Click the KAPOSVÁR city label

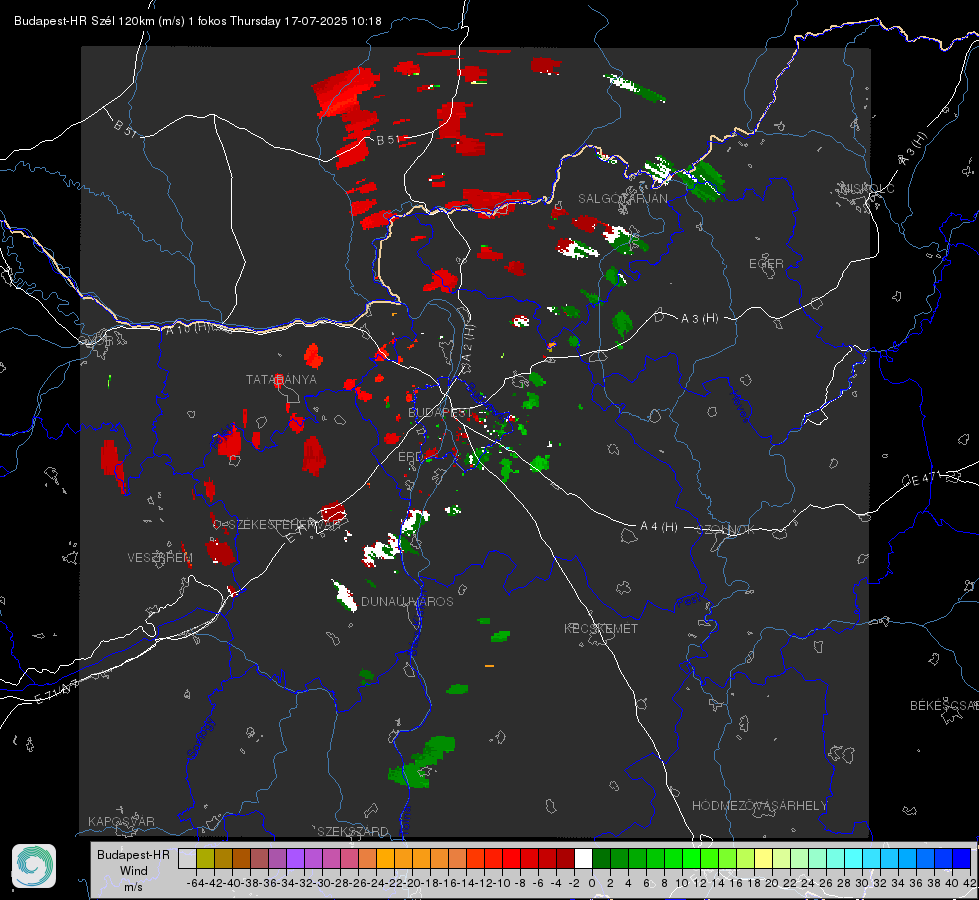coord(121,821)
